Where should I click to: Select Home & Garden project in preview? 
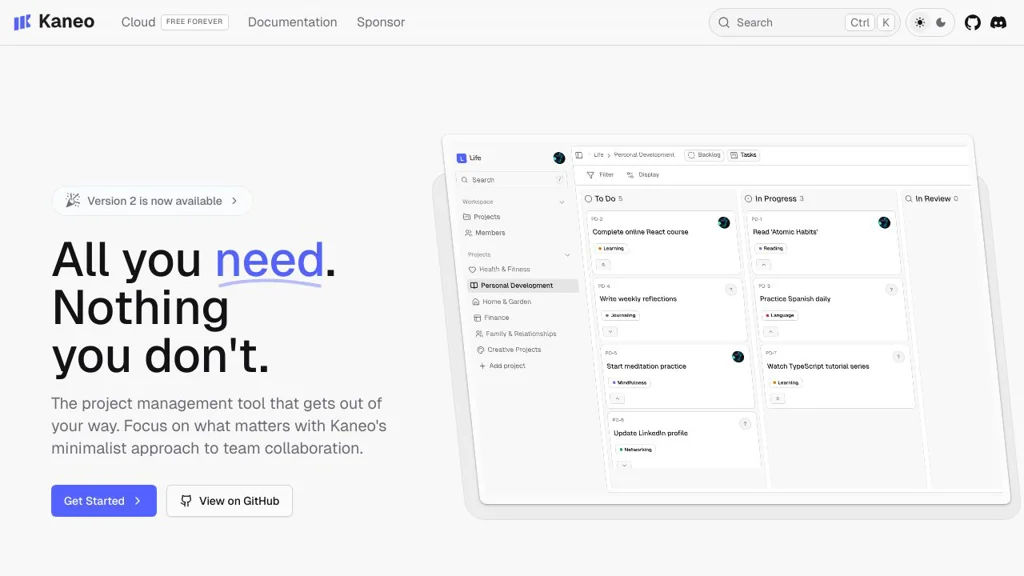pyautogui.click(x=502, y=302)
